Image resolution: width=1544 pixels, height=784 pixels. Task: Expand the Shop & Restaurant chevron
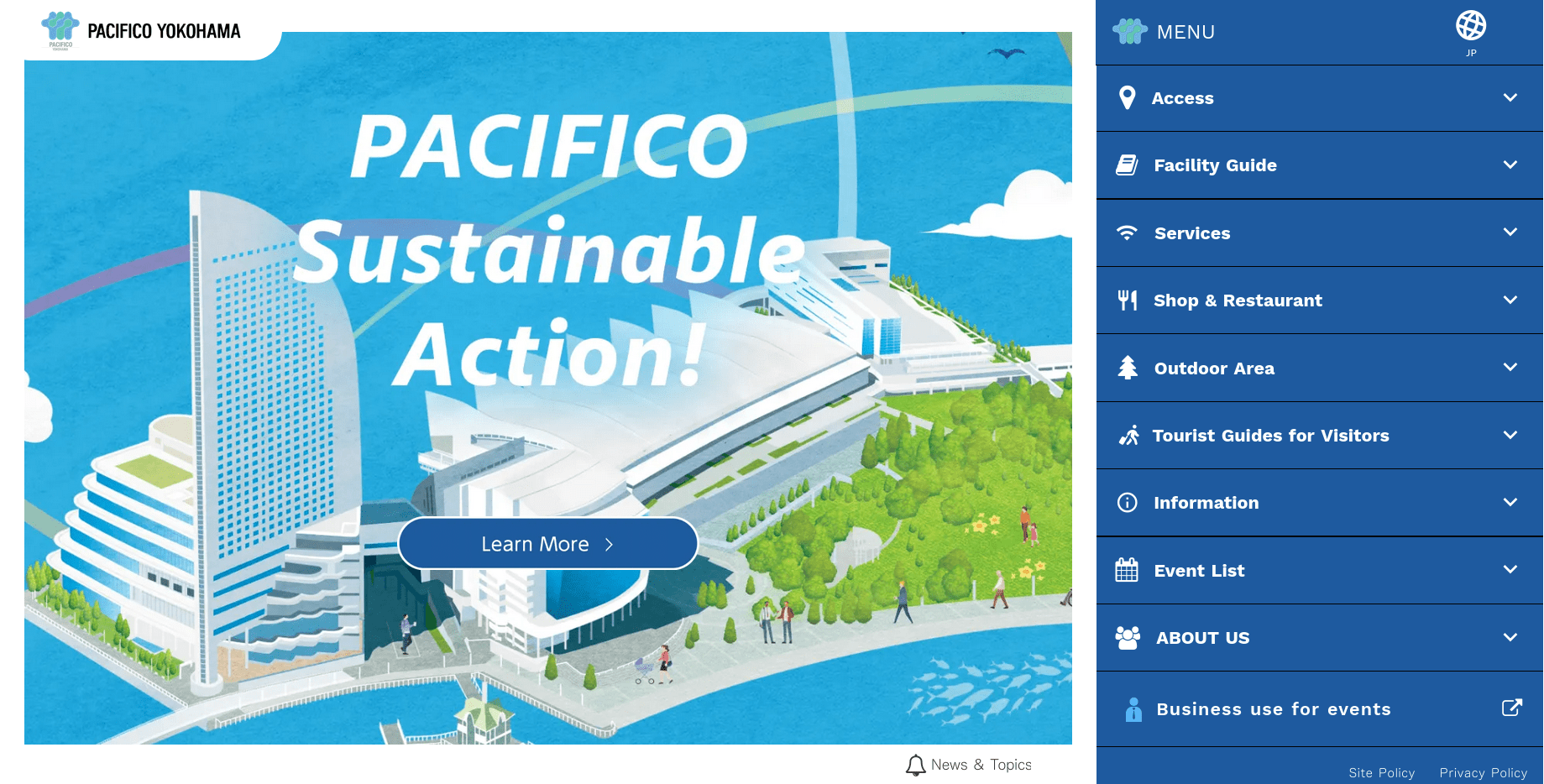1510,300
